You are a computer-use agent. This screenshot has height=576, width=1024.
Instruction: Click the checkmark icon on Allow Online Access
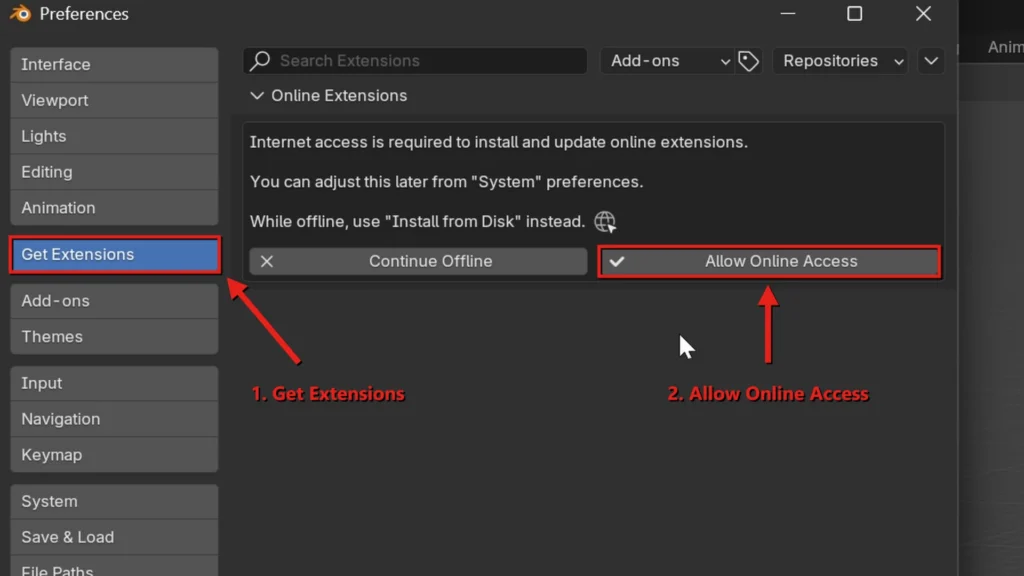tap(616, 261)
